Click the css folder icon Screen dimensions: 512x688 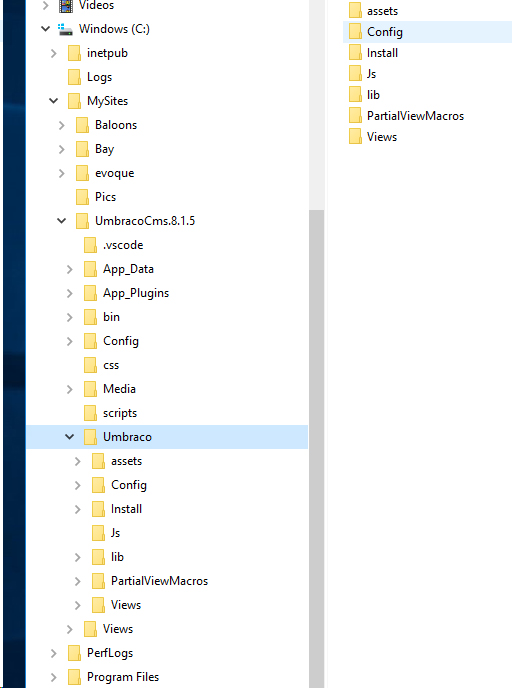[x=90, y=365]
